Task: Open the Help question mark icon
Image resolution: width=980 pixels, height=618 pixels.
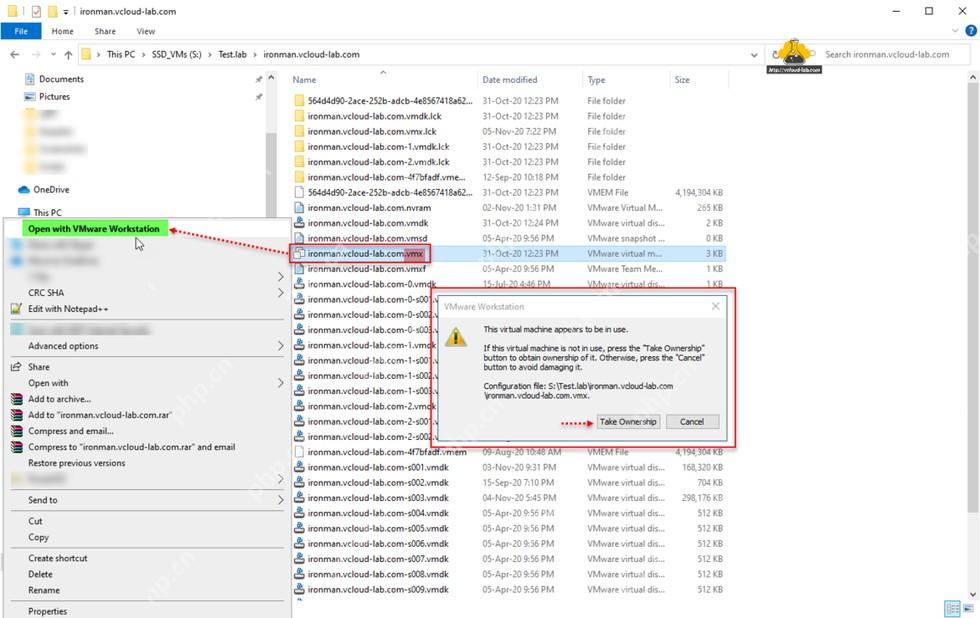Action: [971, 31]
